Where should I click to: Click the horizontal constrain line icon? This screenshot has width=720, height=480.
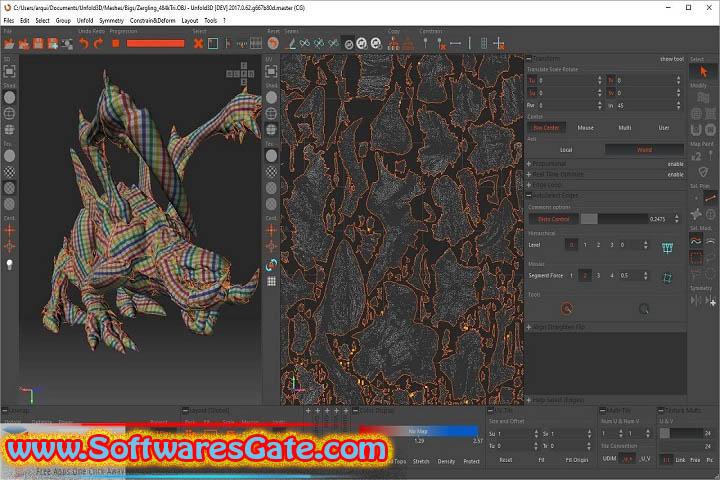(455, 44)
